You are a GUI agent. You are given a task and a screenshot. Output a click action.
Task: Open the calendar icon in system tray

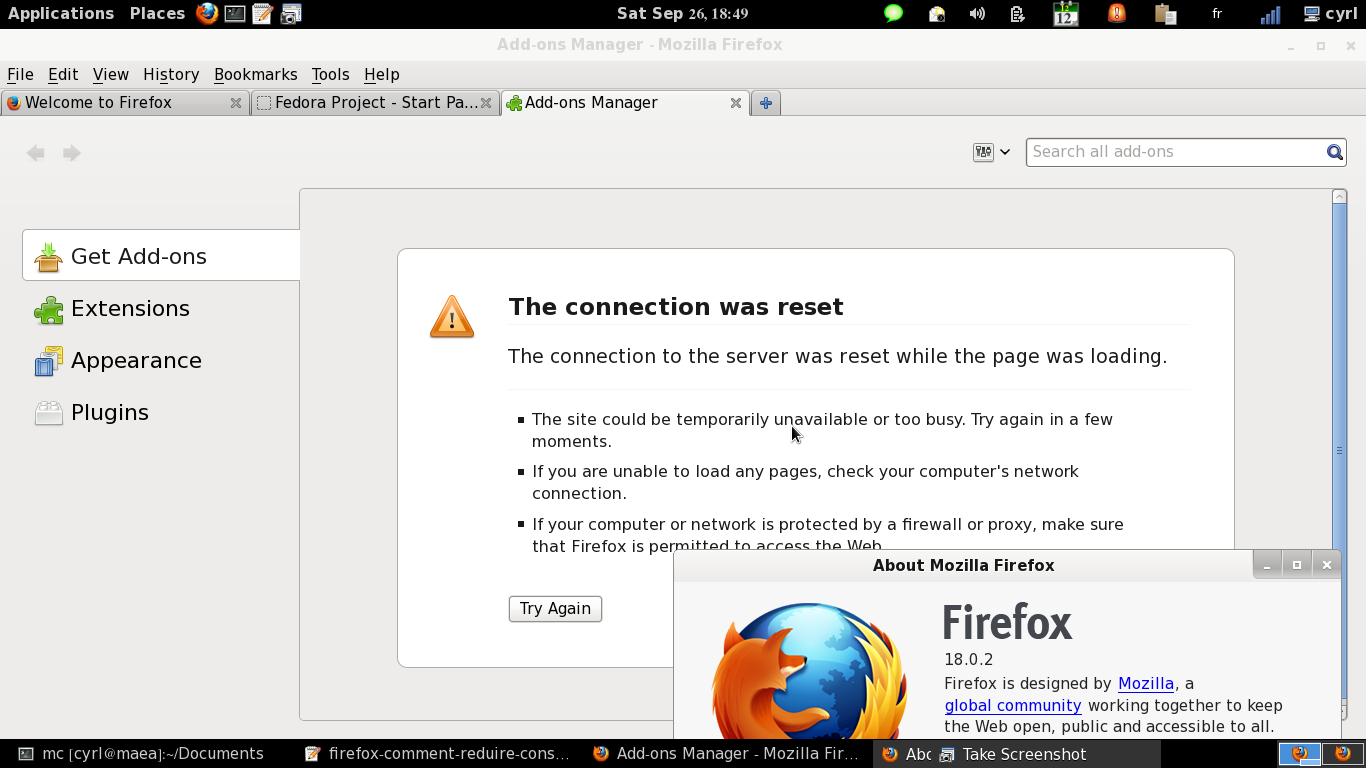click(x=1066, y=14)
